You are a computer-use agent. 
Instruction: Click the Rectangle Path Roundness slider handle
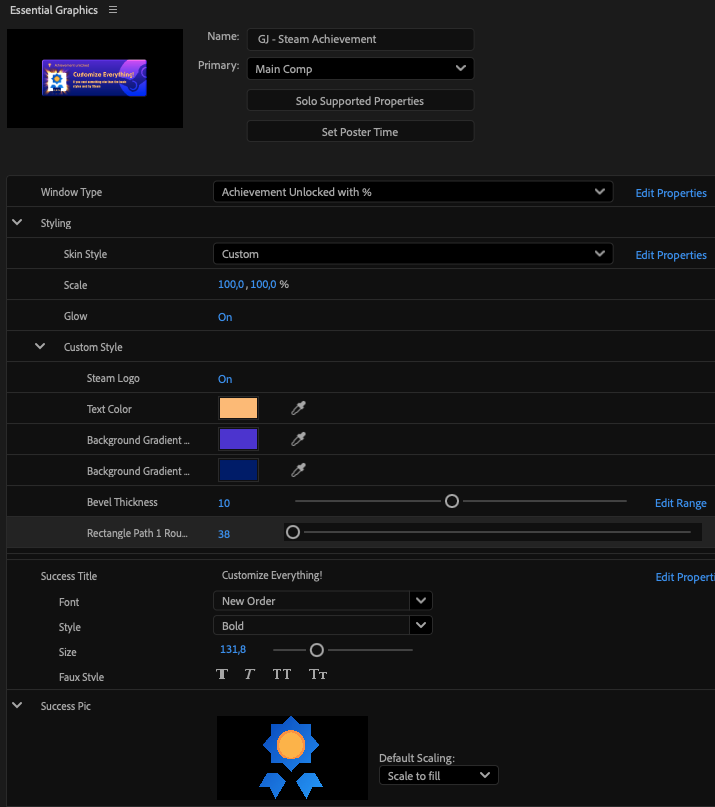[x=293, y=532]
